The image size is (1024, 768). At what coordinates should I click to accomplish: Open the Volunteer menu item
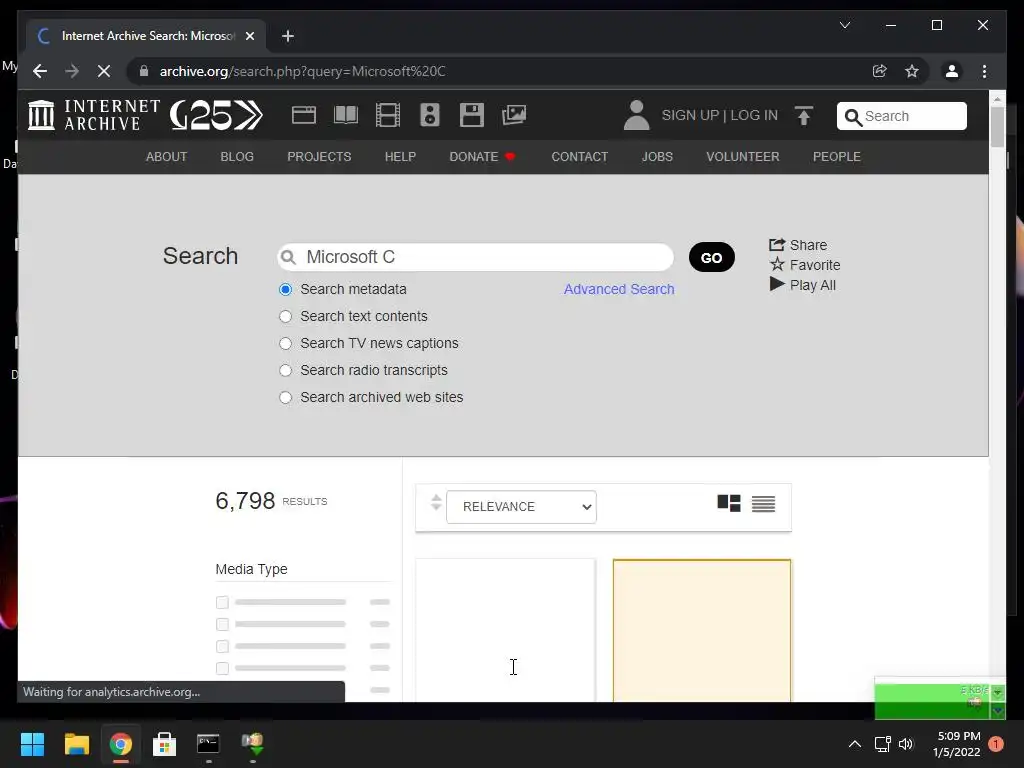tap(743, 157)
